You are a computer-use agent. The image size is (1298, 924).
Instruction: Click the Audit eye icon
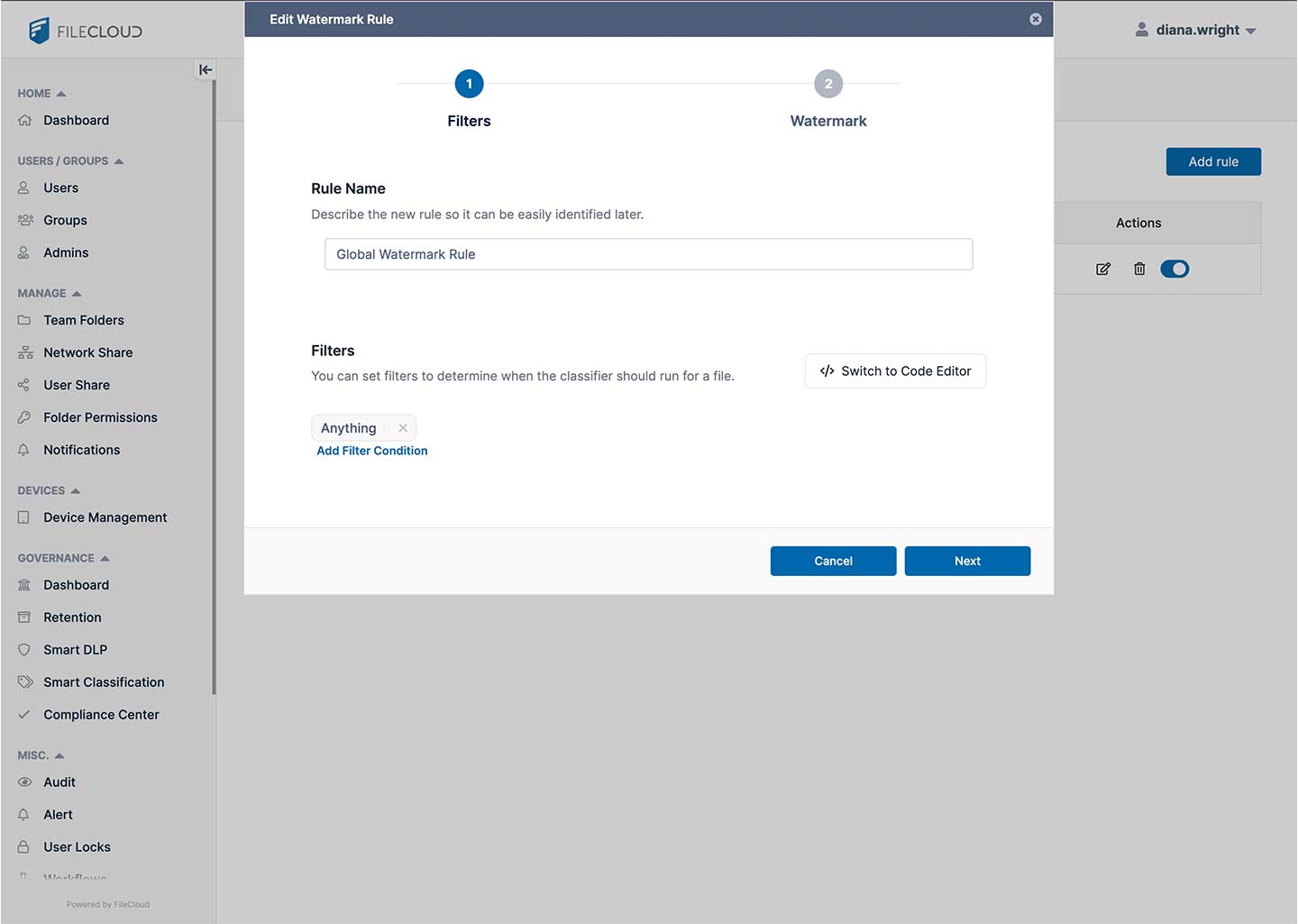pos(25,782)
